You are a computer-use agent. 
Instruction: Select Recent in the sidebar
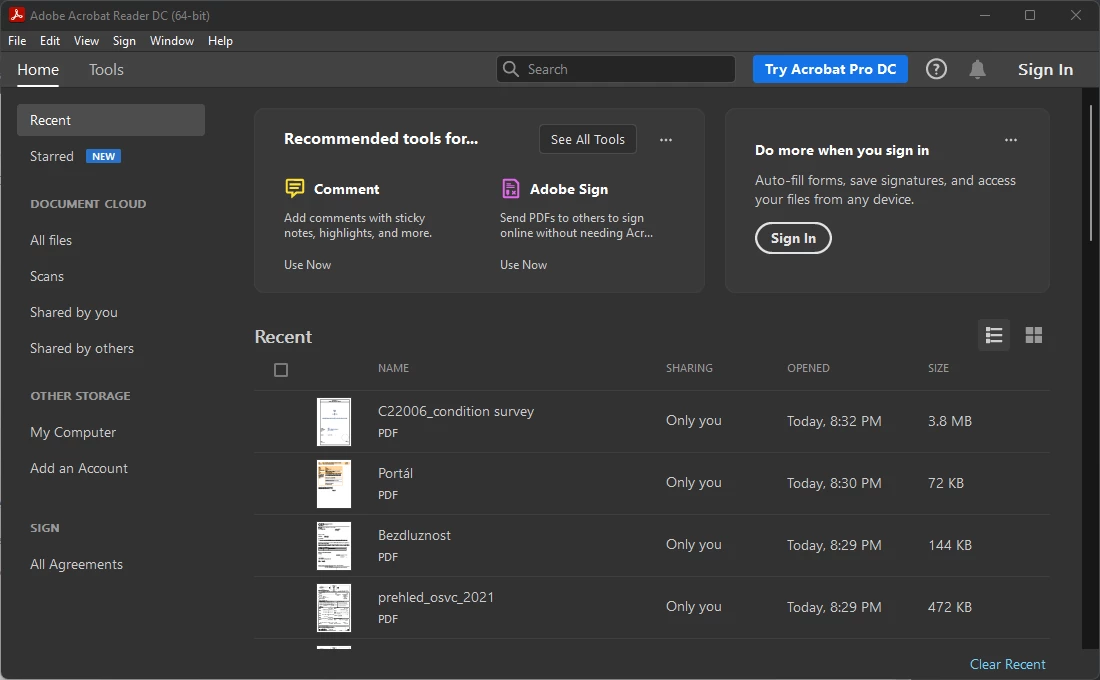(x=111, y=120)
